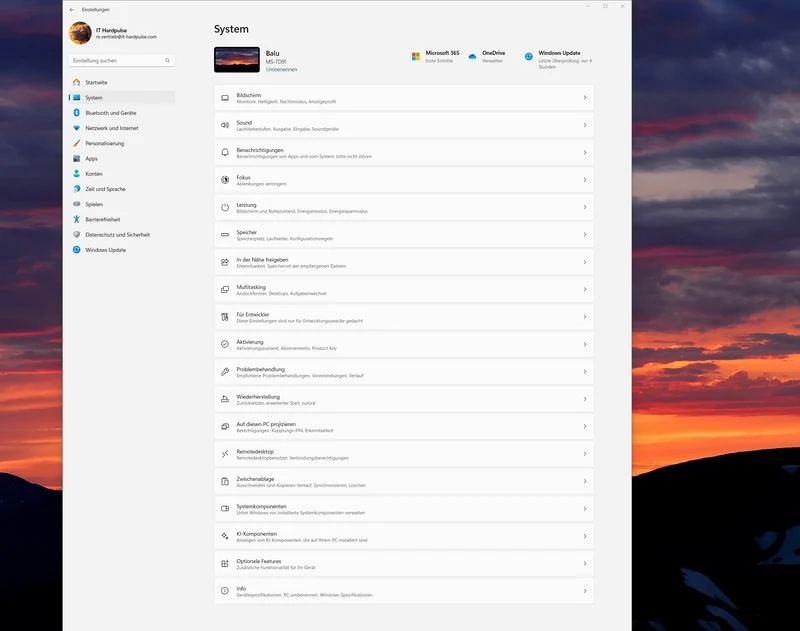Open the OneDrive cloud icon
The image size is (800, 631).
pyautogui.click(x=472, y=57)
